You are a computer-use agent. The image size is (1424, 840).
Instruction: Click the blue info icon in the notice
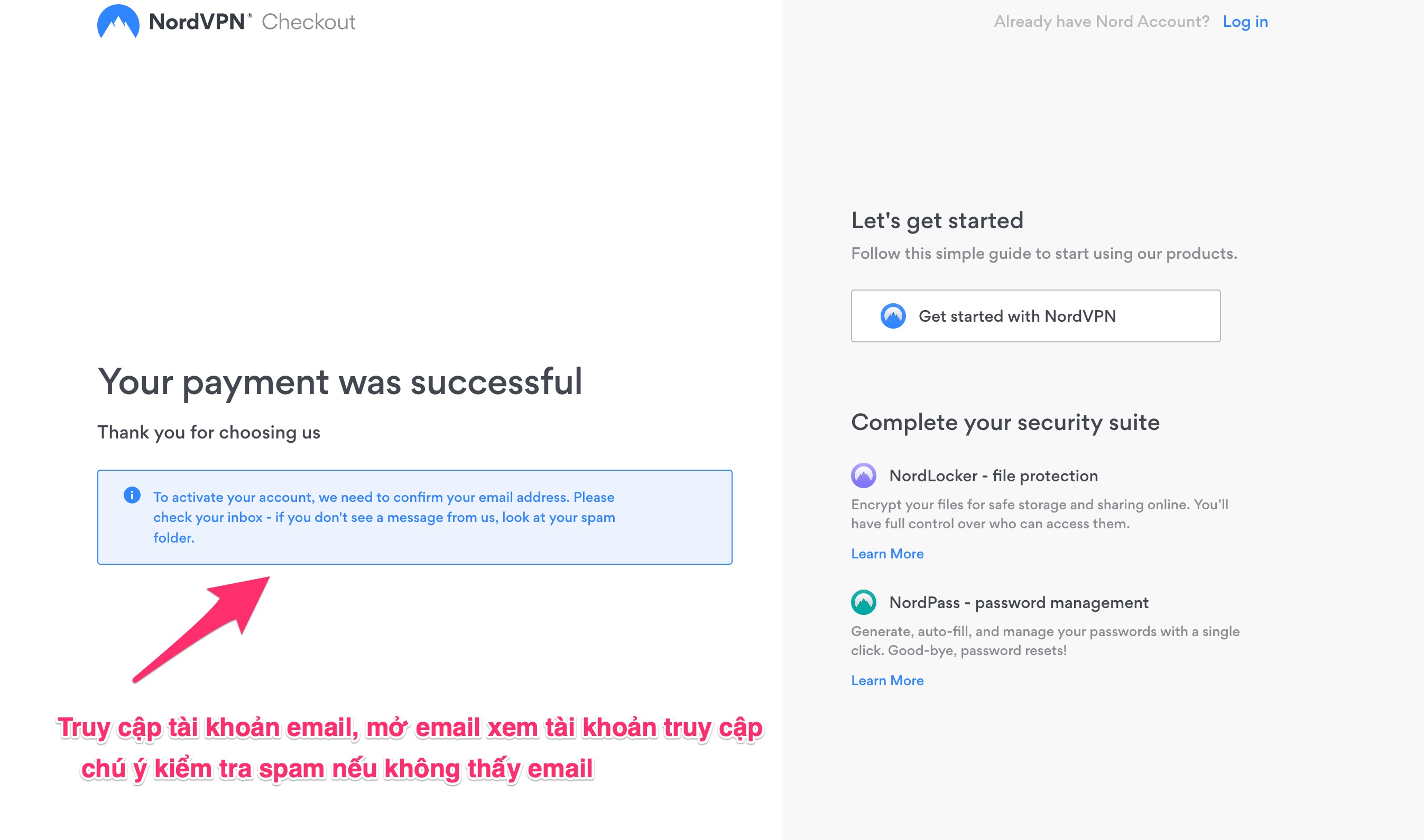(x=132, y=496)
